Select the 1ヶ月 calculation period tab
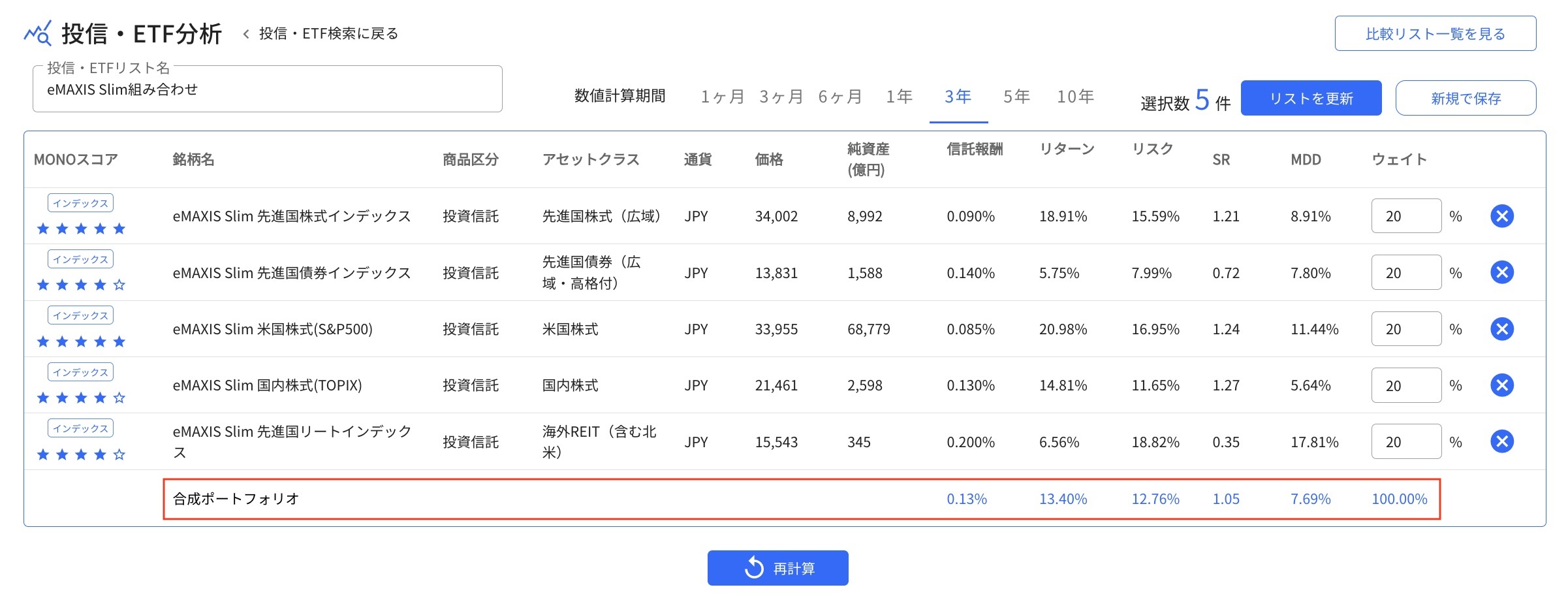 coord(722,97)
